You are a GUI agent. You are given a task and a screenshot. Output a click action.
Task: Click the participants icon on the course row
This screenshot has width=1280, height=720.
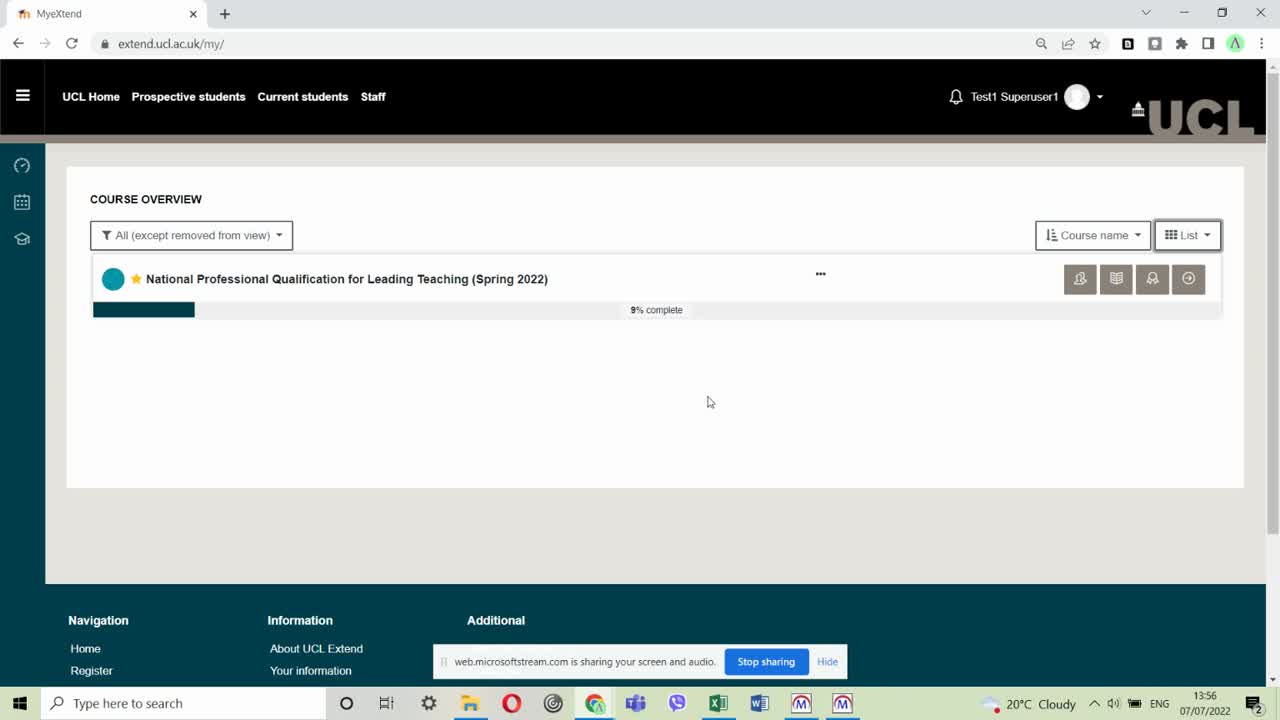point(1080,279)
